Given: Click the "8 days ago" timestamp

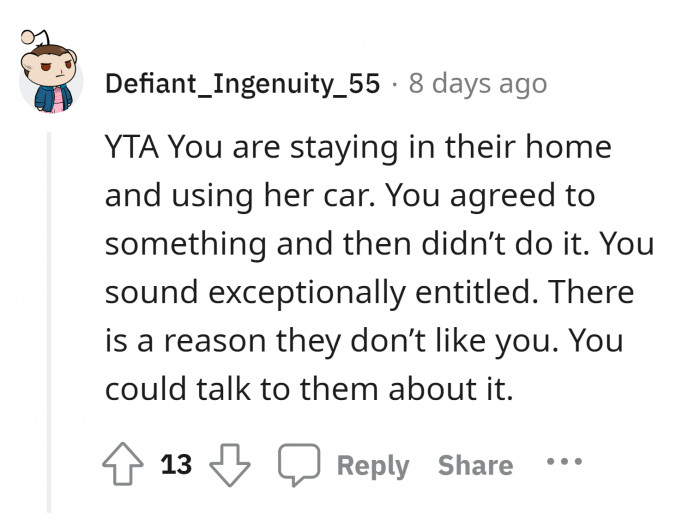Looking at the screenshot, I should point(478,84).
